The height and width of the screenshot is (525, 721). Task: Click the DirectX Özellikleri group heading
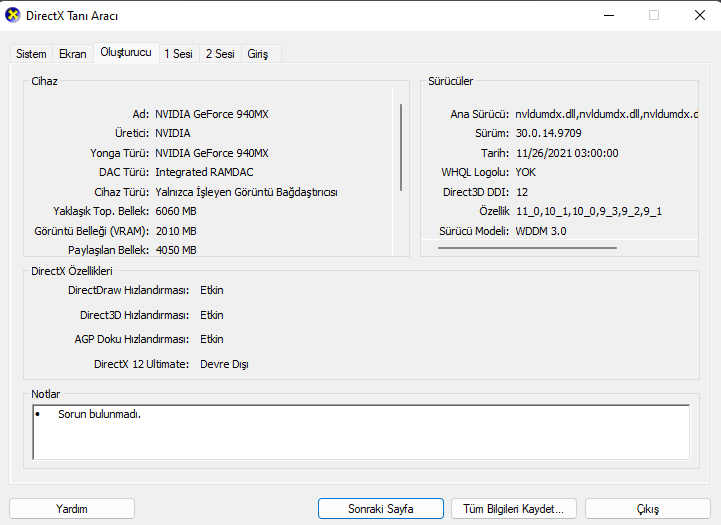click(x=72, y=271)
